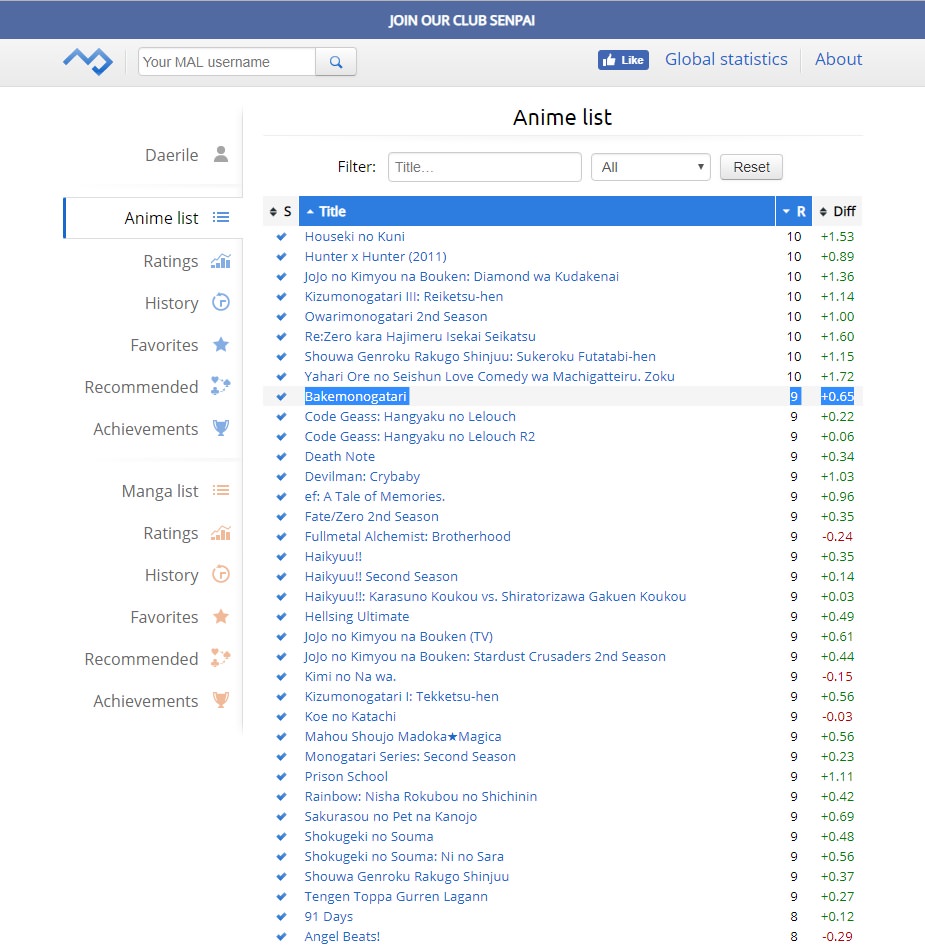
Task: Click the checkmark status icon for Prison School
Action: tap(281, 777)
